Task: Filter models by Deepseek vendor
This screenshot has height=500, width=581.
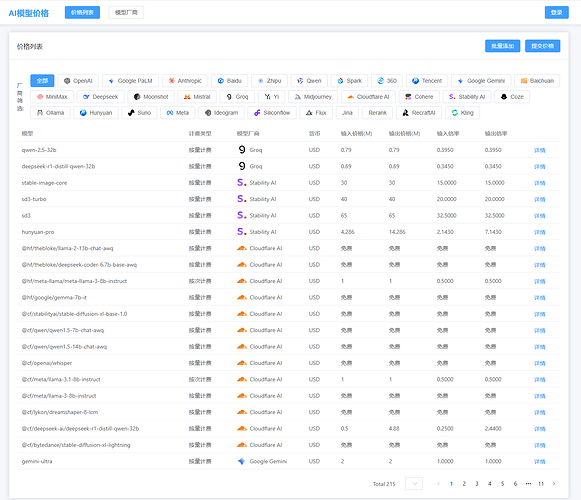Action: click(x=101, y=97)
